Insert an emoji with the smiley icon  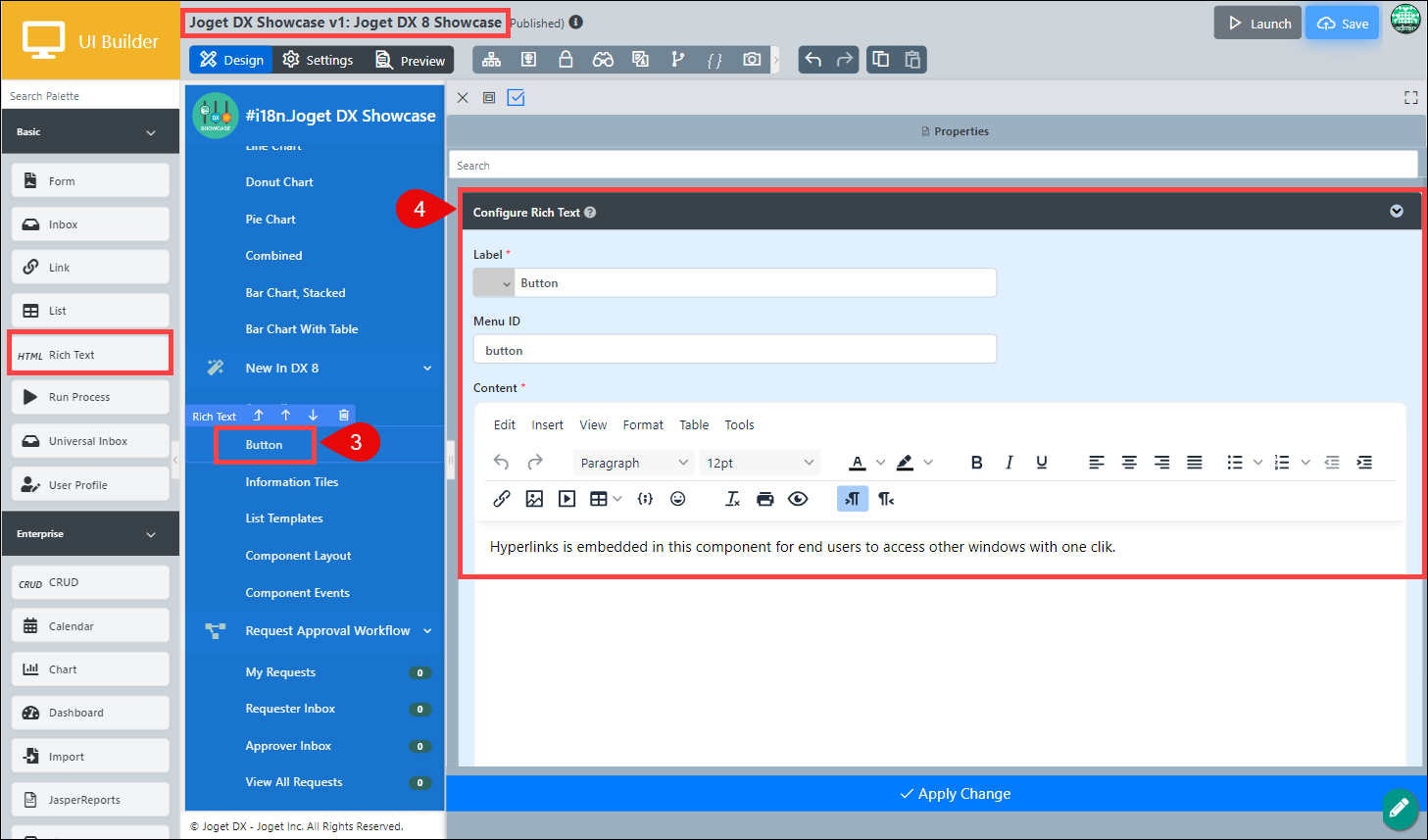[x=677, y=499]
